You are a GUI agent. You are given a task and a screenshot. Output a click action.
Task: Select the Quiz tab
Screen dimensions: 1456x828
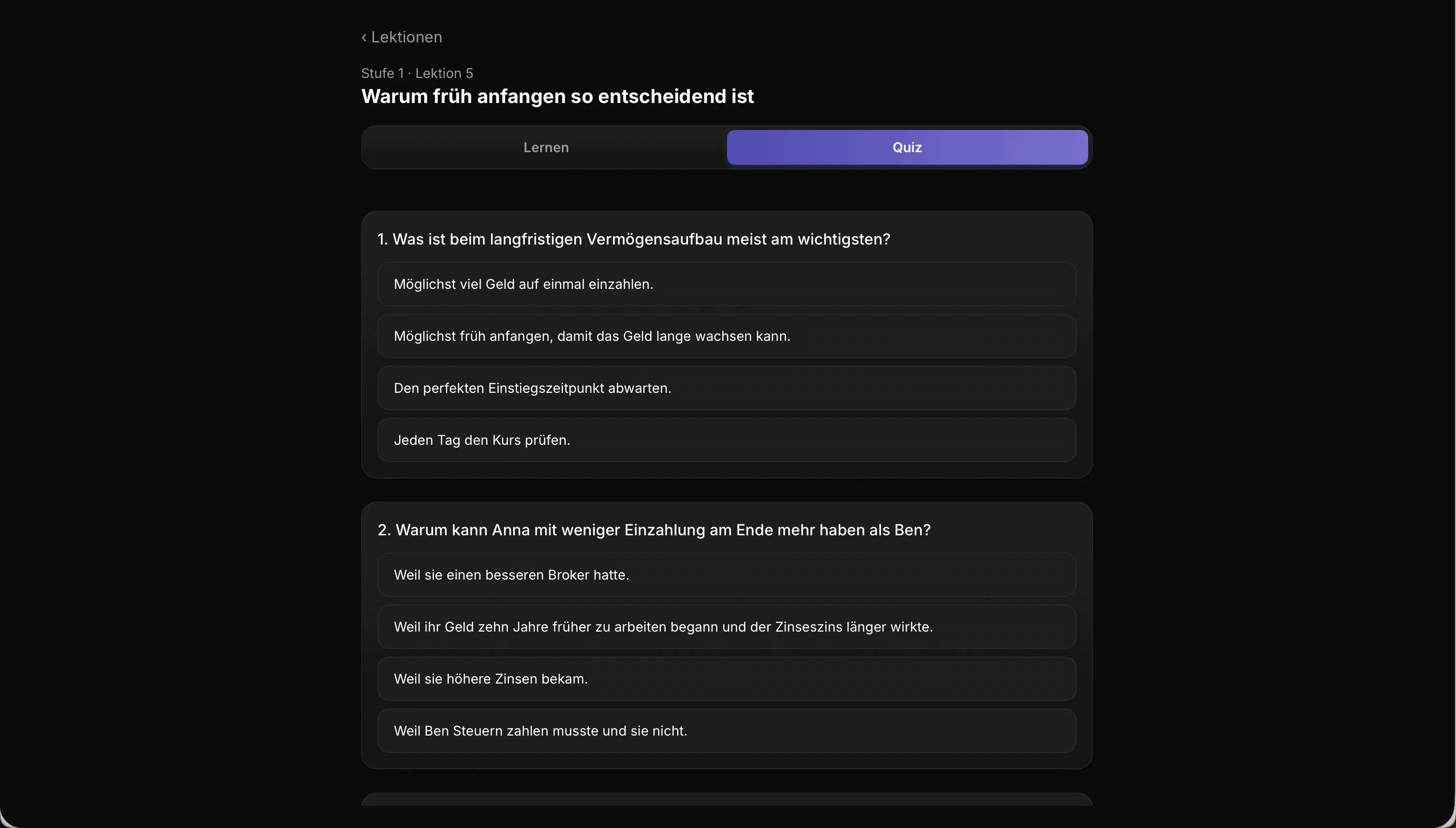tap(907, 147)
